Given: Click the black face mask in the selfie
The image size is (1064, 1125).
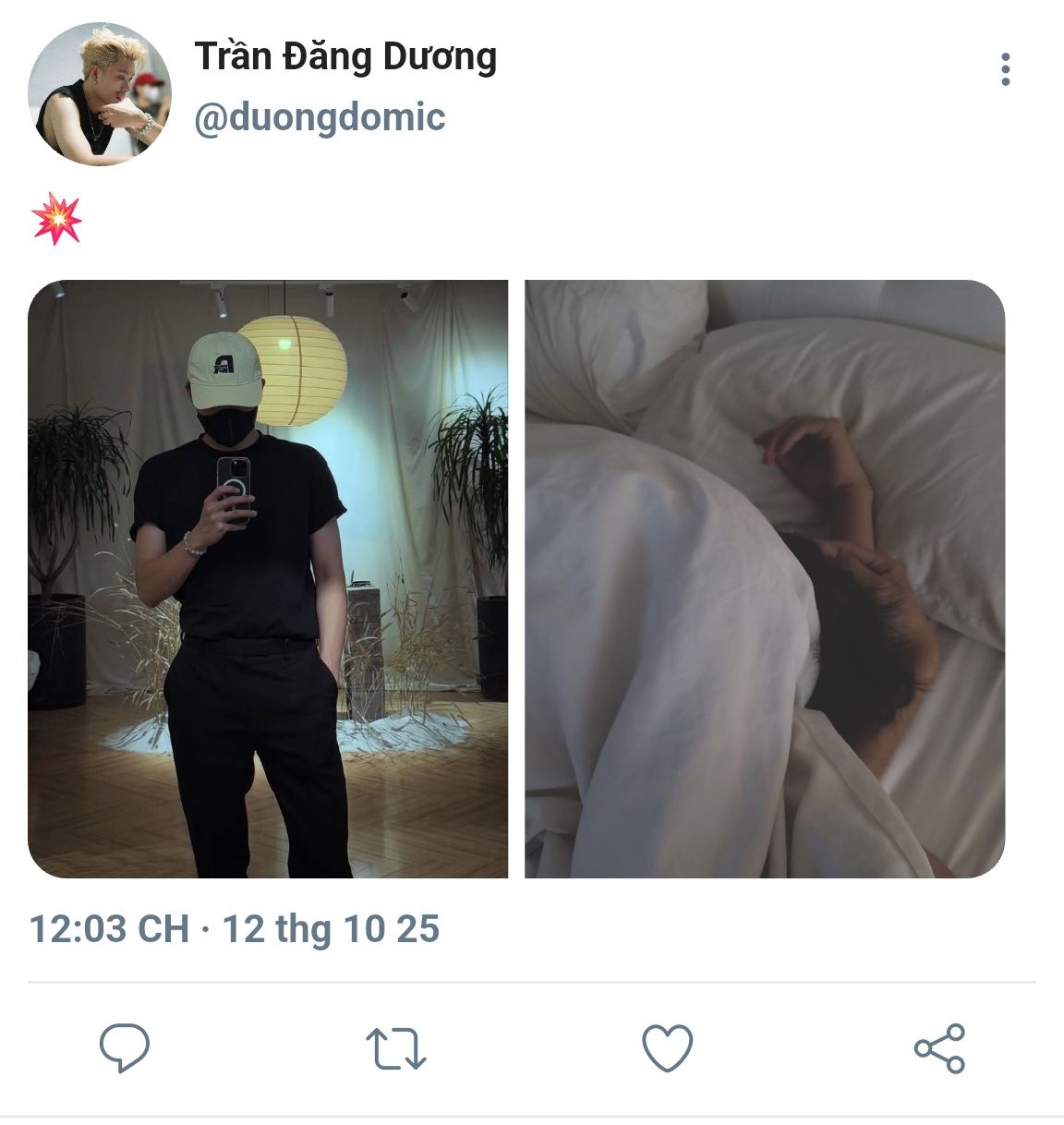Looking at the screenshot, I should pyautogui.click(x=227, y=425).
